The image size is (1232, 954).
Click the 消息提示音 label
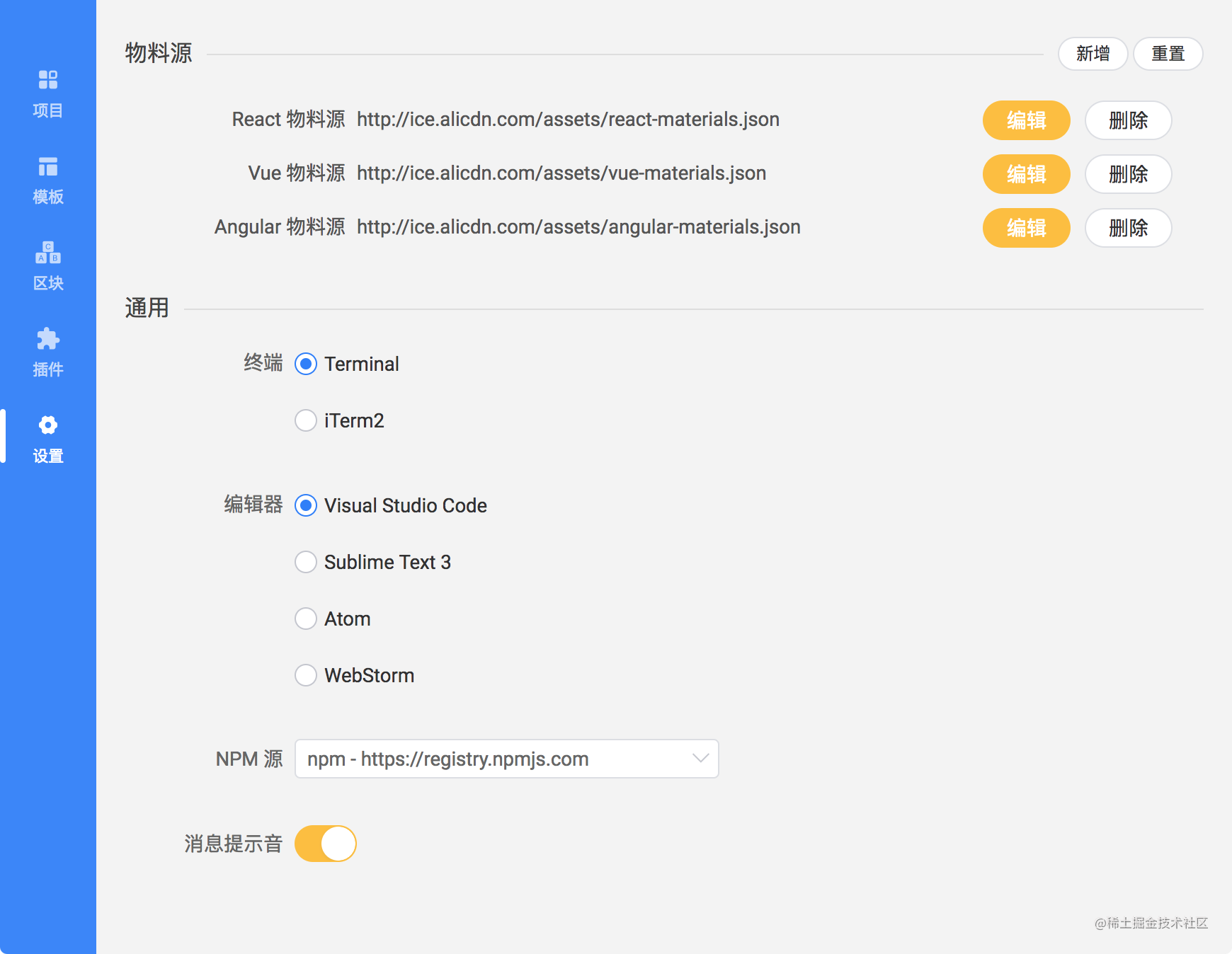234,844
